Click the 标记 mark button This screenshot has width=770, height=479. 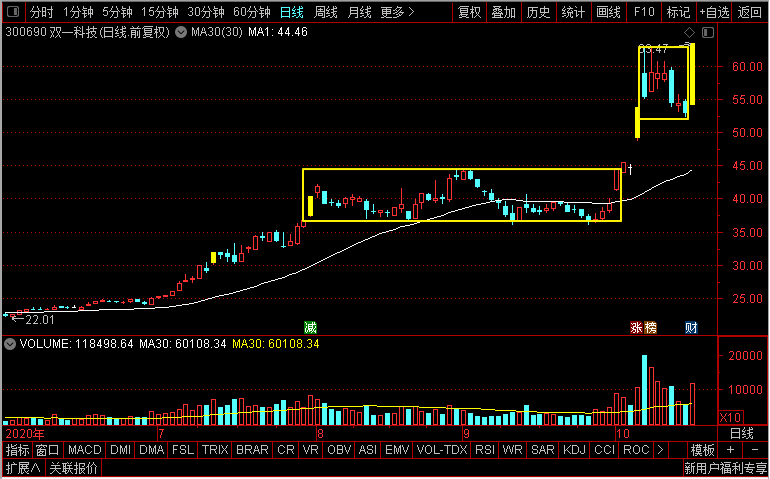[x=678, y=12]
